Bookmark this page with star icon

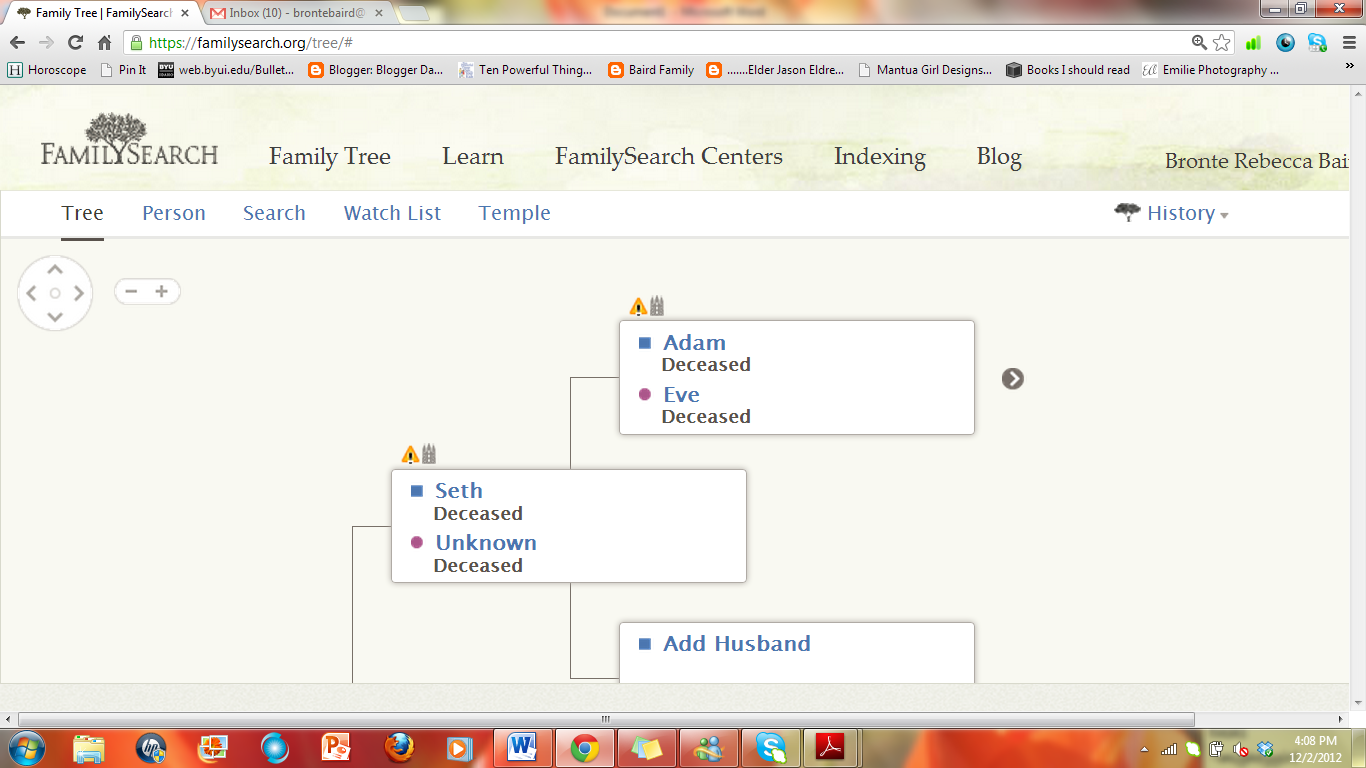coord(1221,42)
